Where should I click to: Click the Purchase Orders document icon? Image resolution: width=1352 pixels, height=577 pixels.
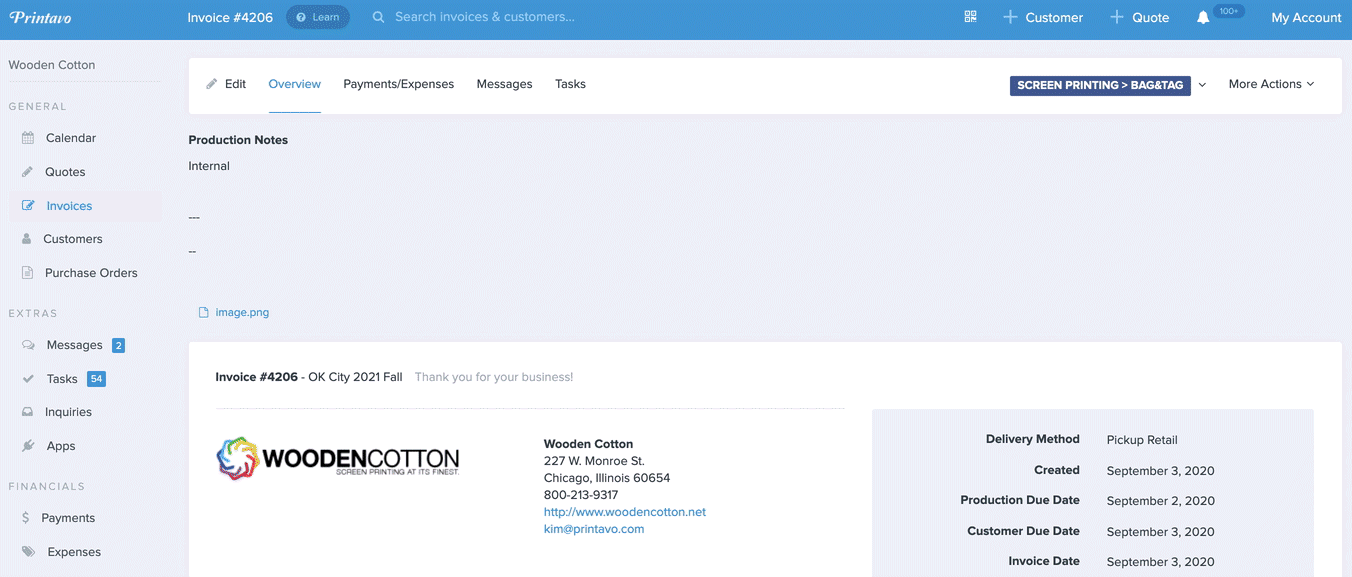click(28, 273)
